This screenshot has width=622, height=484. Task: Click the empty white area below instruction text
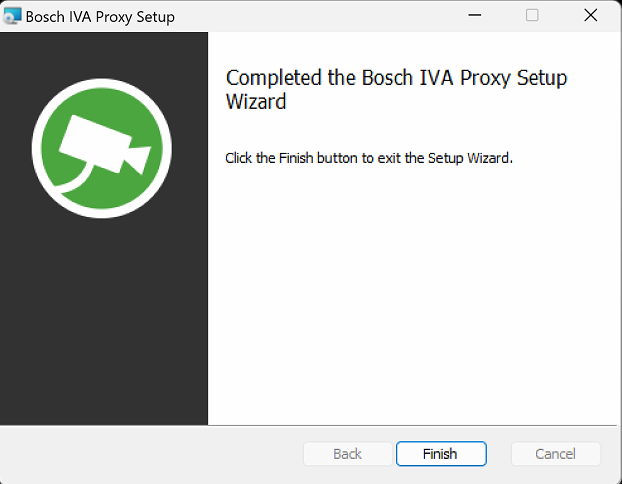pyautogui.click(x=414, y=300)
